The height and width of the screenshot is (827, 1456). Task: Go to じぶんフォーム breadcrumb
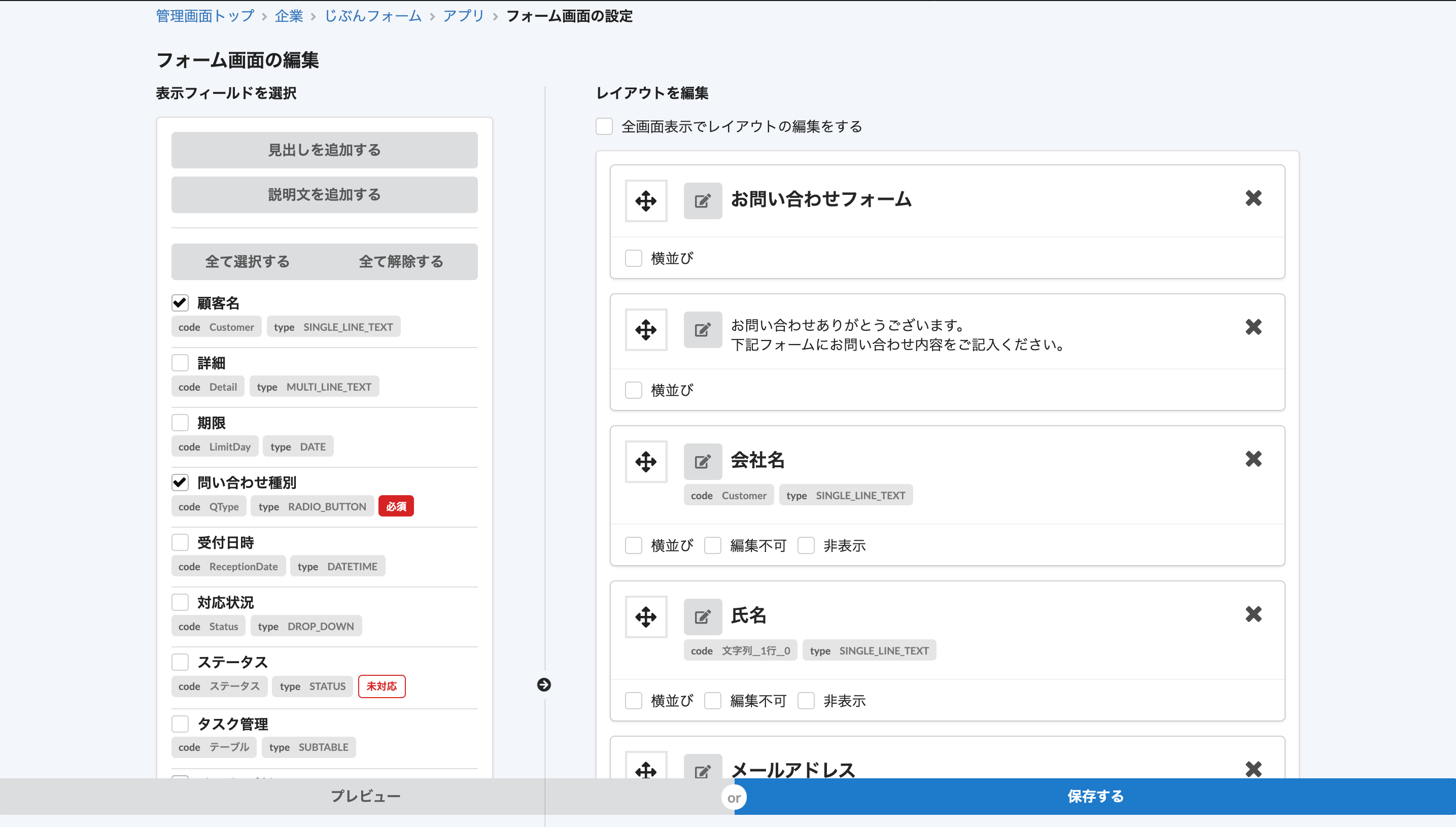tap(372, 16)
